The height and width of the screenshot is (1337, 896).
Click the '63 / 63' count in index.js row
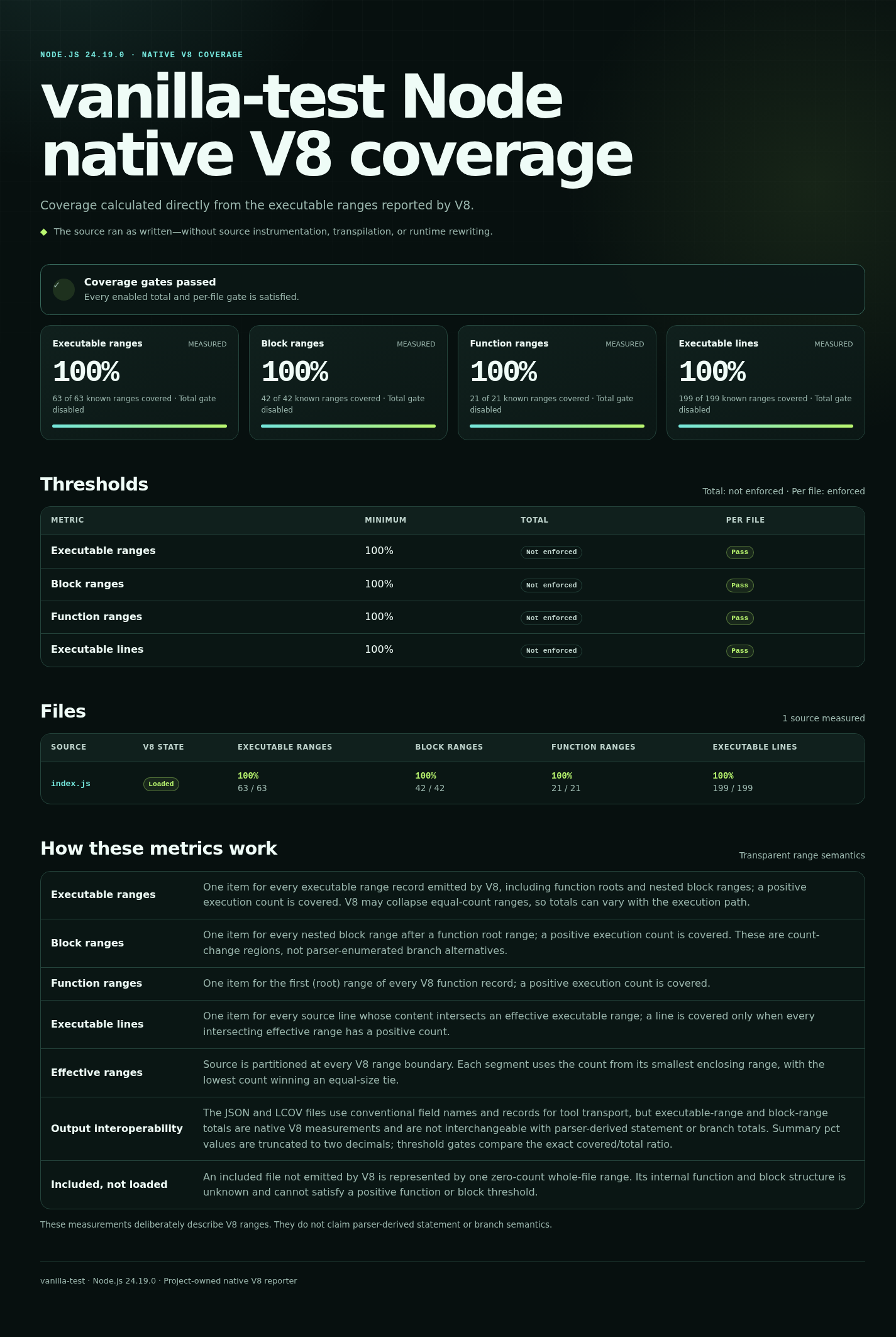[x=252, y=789]
